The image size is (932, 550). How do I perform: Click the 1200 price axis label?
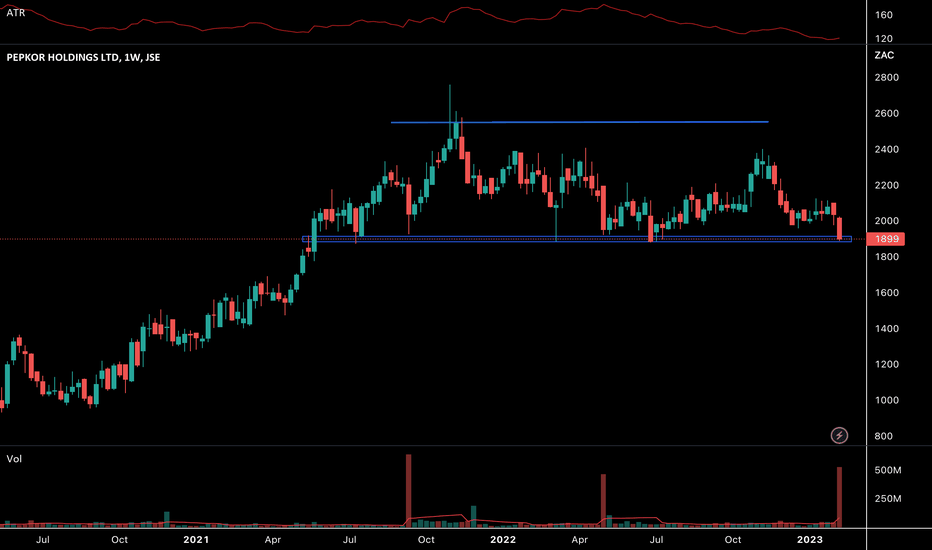pyautogui.click(x=886, y=364)
